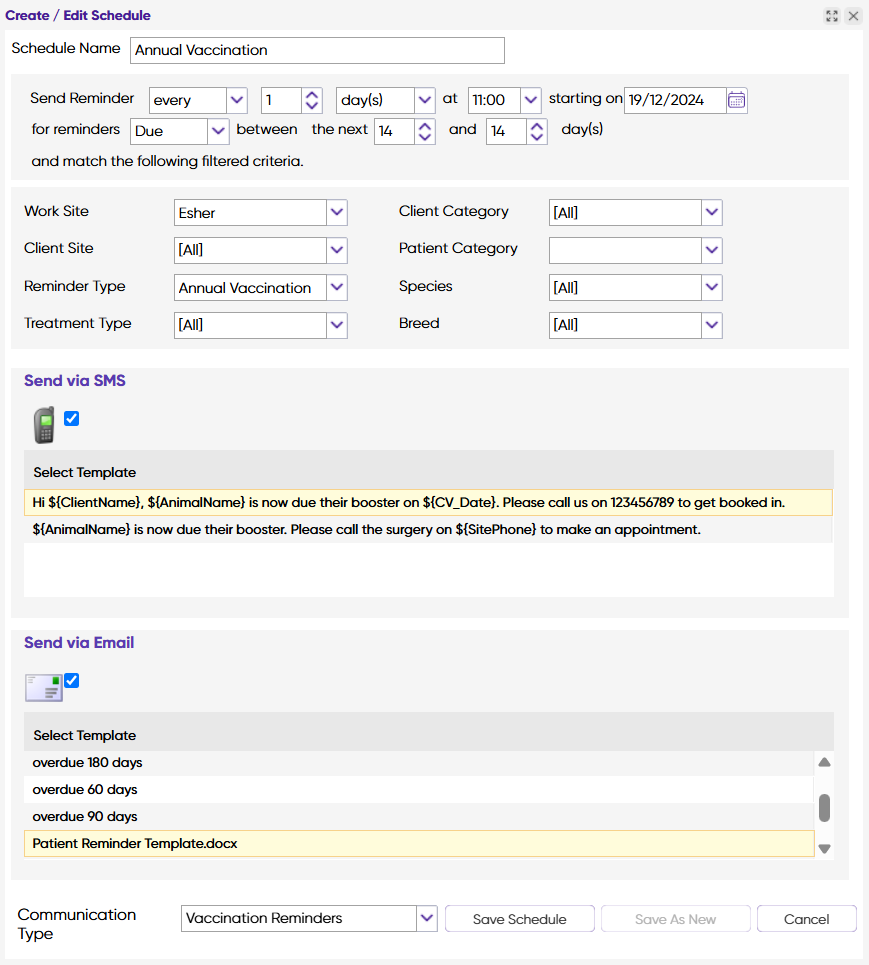The width and height of the screenshot is (869, 965).
Task: Close the Create / Edit Schedule dialog
Action: (853, 16)
